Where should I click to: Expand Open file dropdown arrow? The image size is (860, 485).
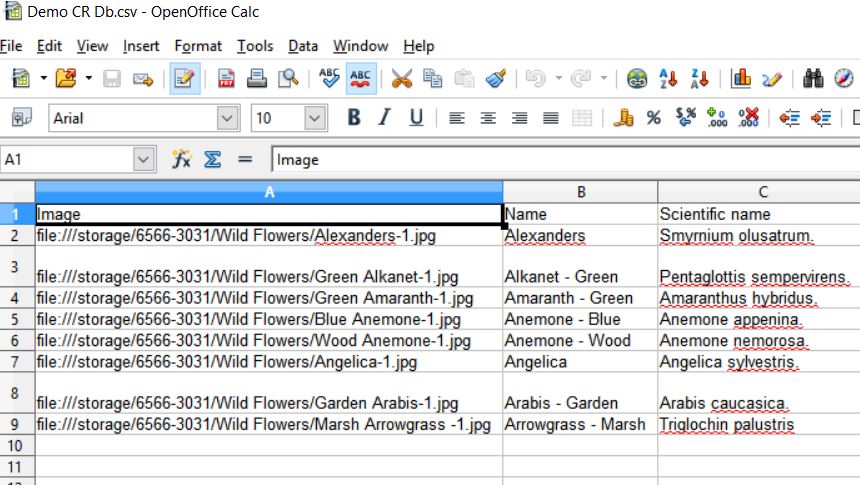tap(88, 78)
